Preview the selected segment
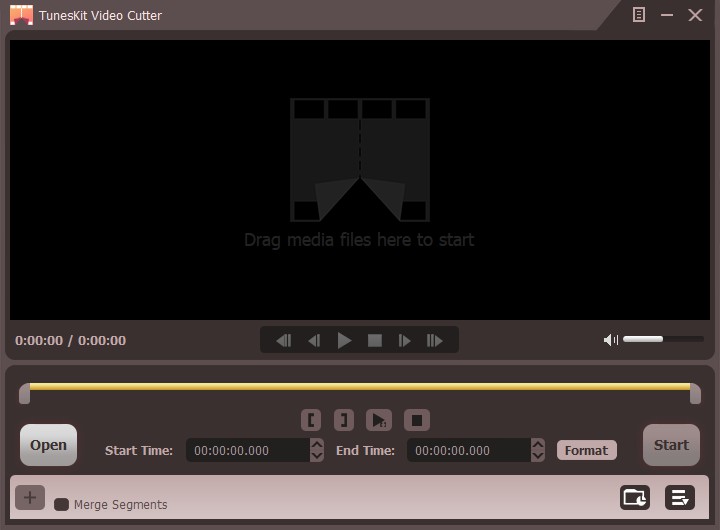Image resolution: width=720 pixels, height=530 pixels. point(378,420)
